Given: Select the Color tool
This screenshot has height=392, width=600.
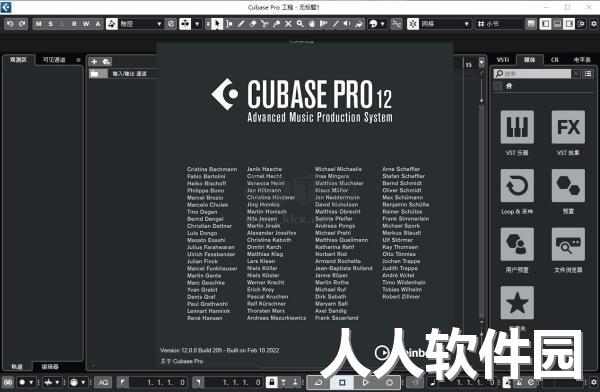Looking at the screenshot, I should coord(359,24).
